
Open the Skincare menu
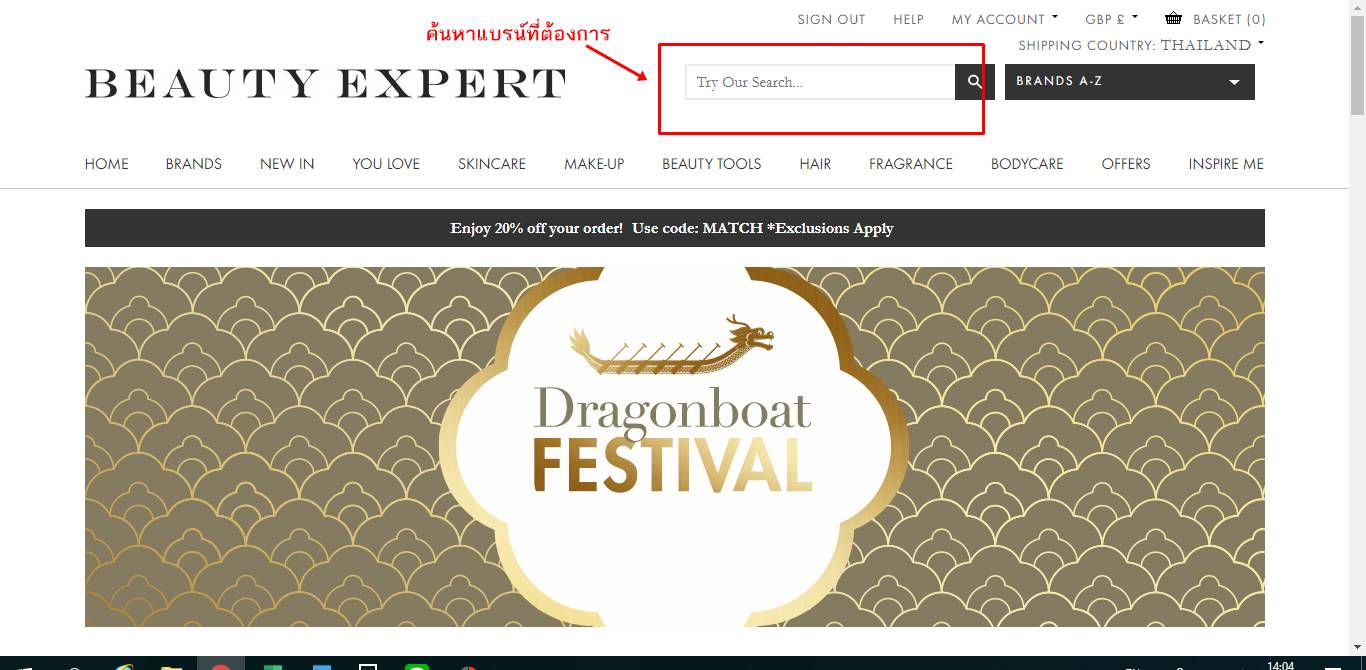(492, 164)
